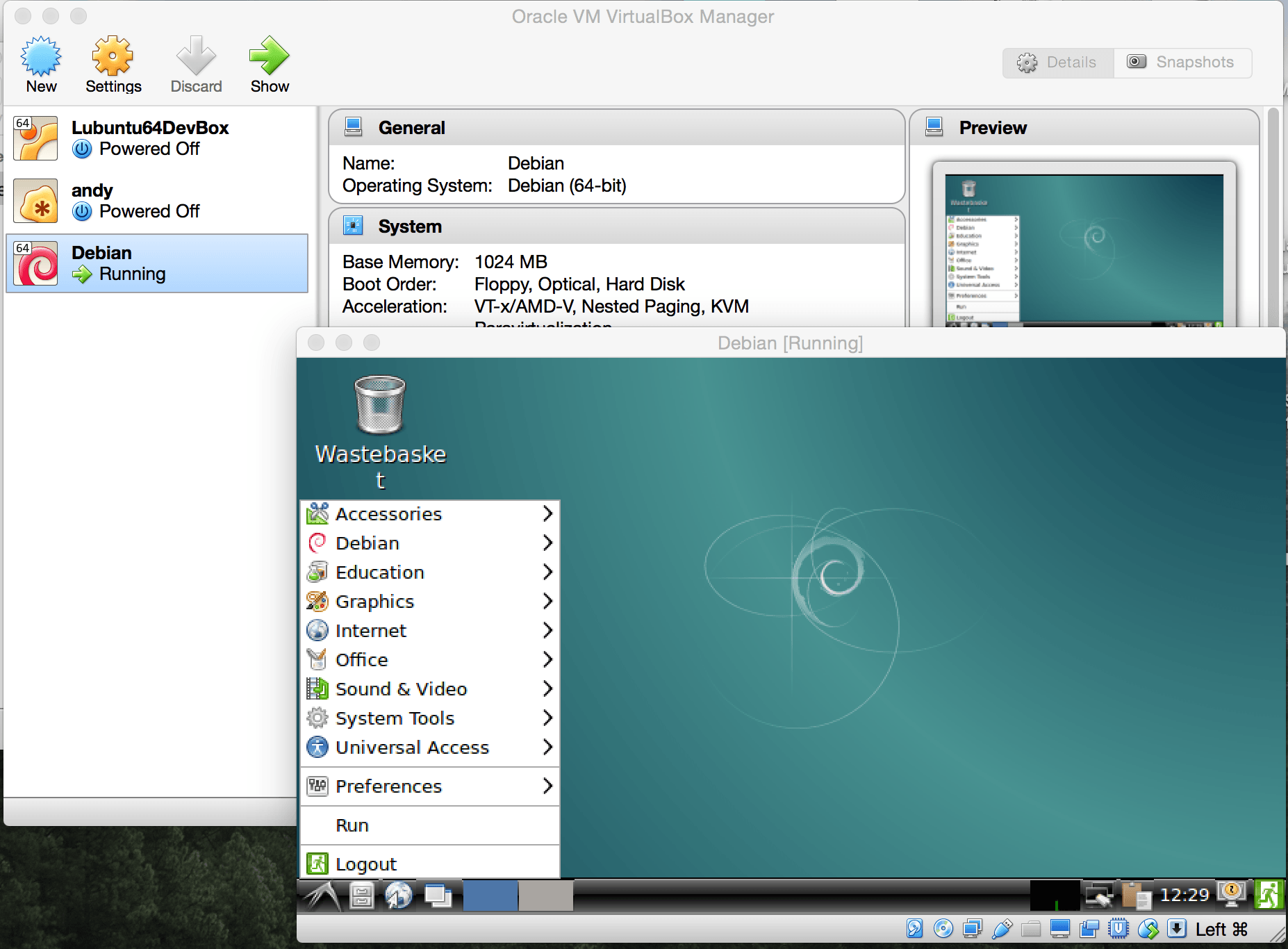This screenshot has height=949, width=1288.
Task: Click the screen lock monitor icon
Action: coord(1232,894)
